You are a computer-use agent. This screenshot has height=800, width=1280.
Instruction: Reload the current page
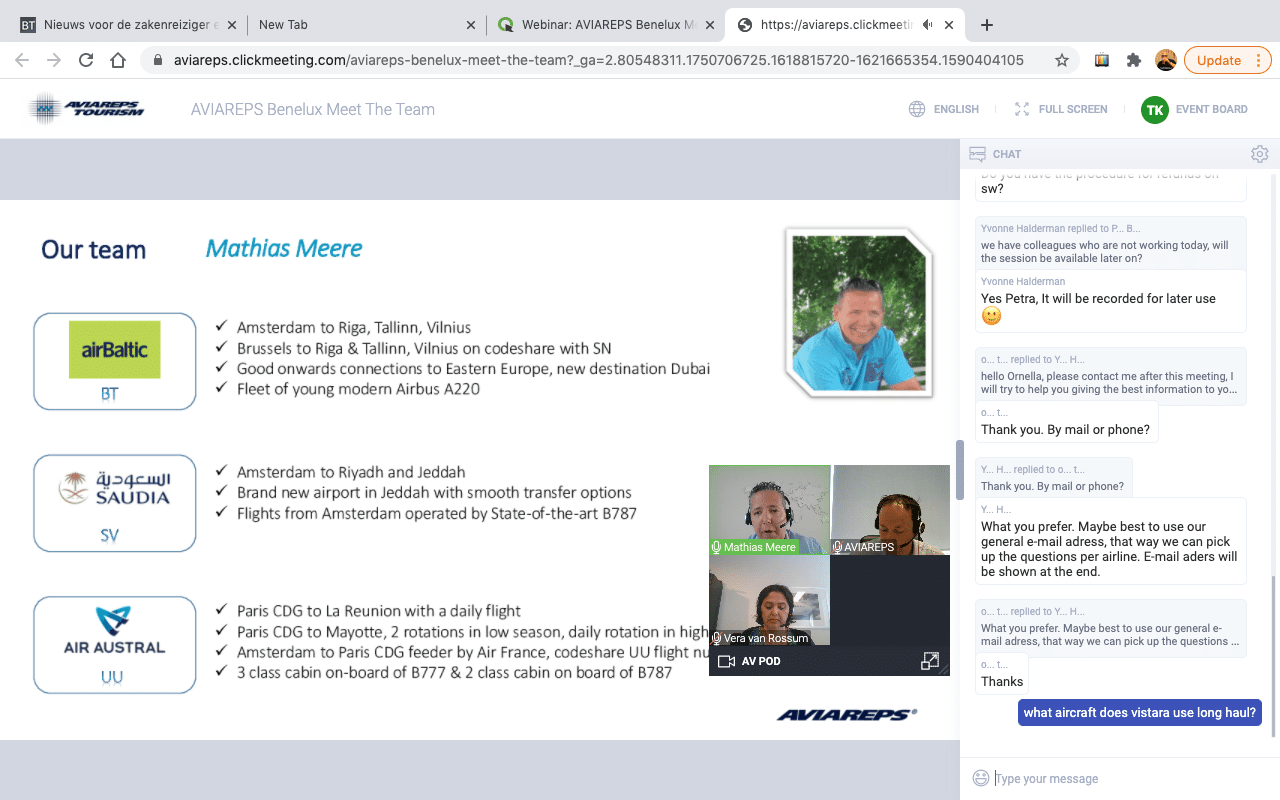pyautogui.click(x=86, y=60)
